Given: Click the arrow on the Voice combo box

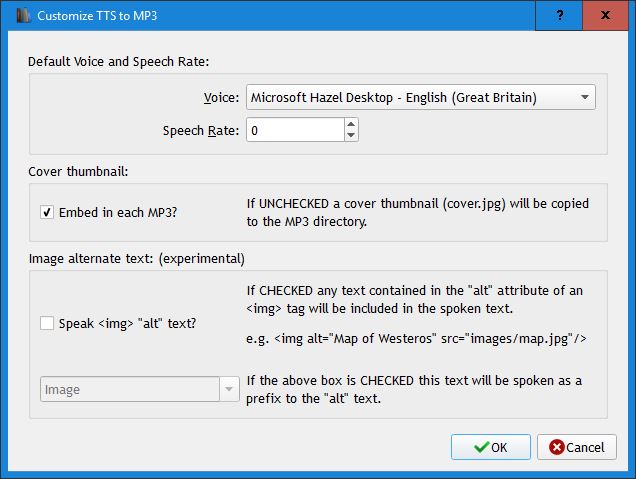Looking at the screenshot, I should (x=583, y=97).
